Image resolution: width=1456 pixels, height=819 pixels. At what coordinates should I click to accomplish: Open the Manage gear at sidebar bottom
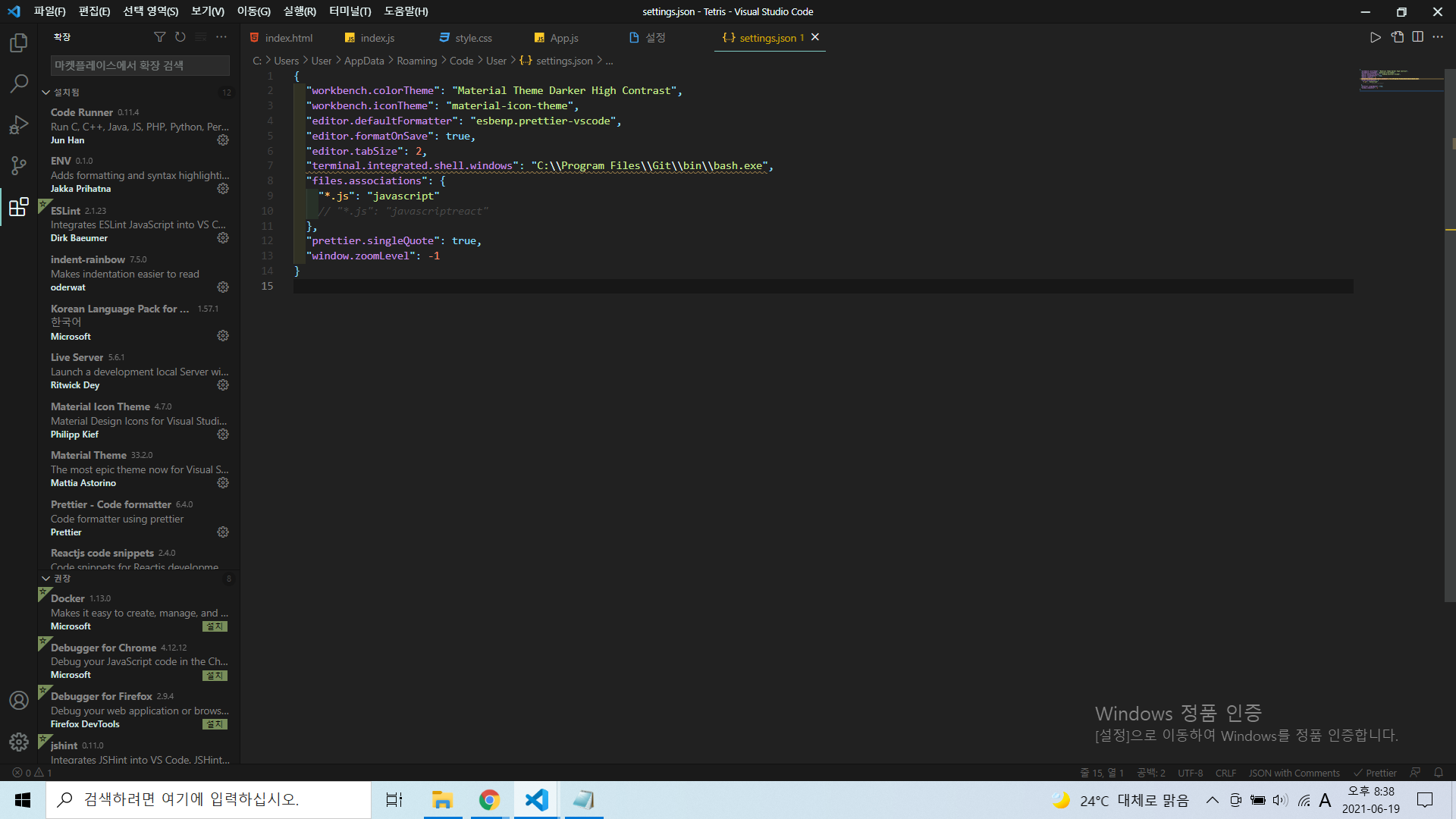click(x=19, y=742)
